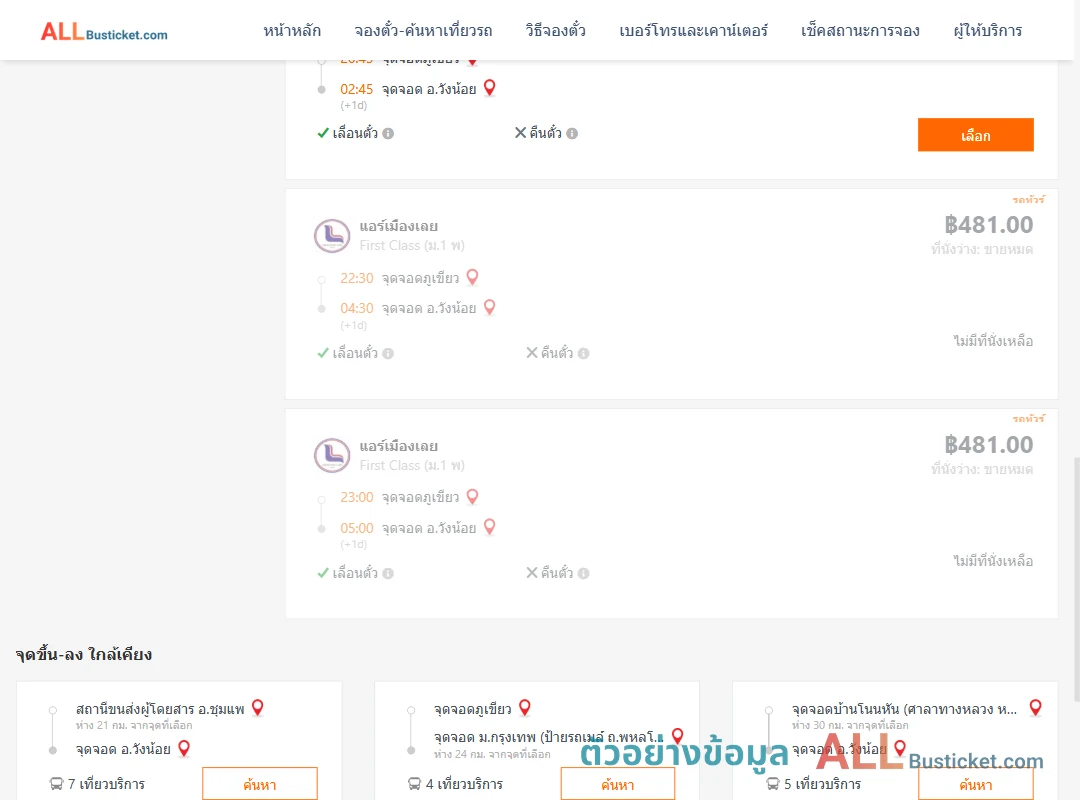Select วิธีจองตั๋ว in navigation
1080x800 pixels.
pyautogui.click(x=555, y=31)
